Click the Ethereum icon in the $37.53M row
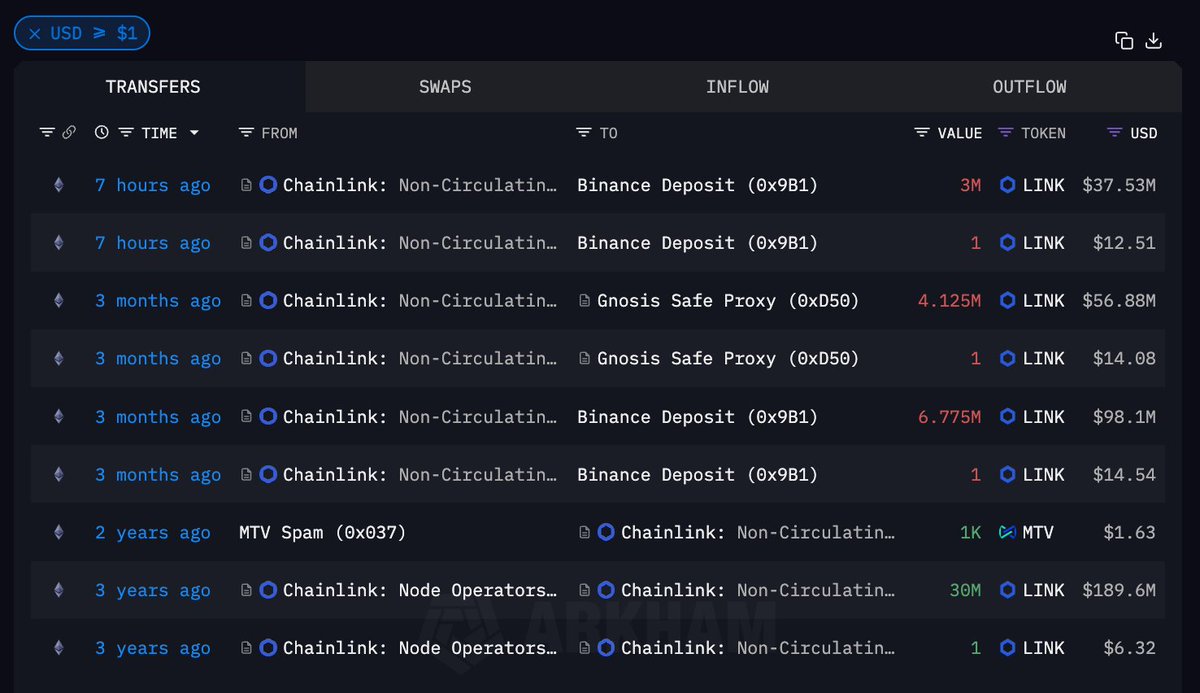The height and width of the screenshot is (693, 1200). click(x=58, y=185)
